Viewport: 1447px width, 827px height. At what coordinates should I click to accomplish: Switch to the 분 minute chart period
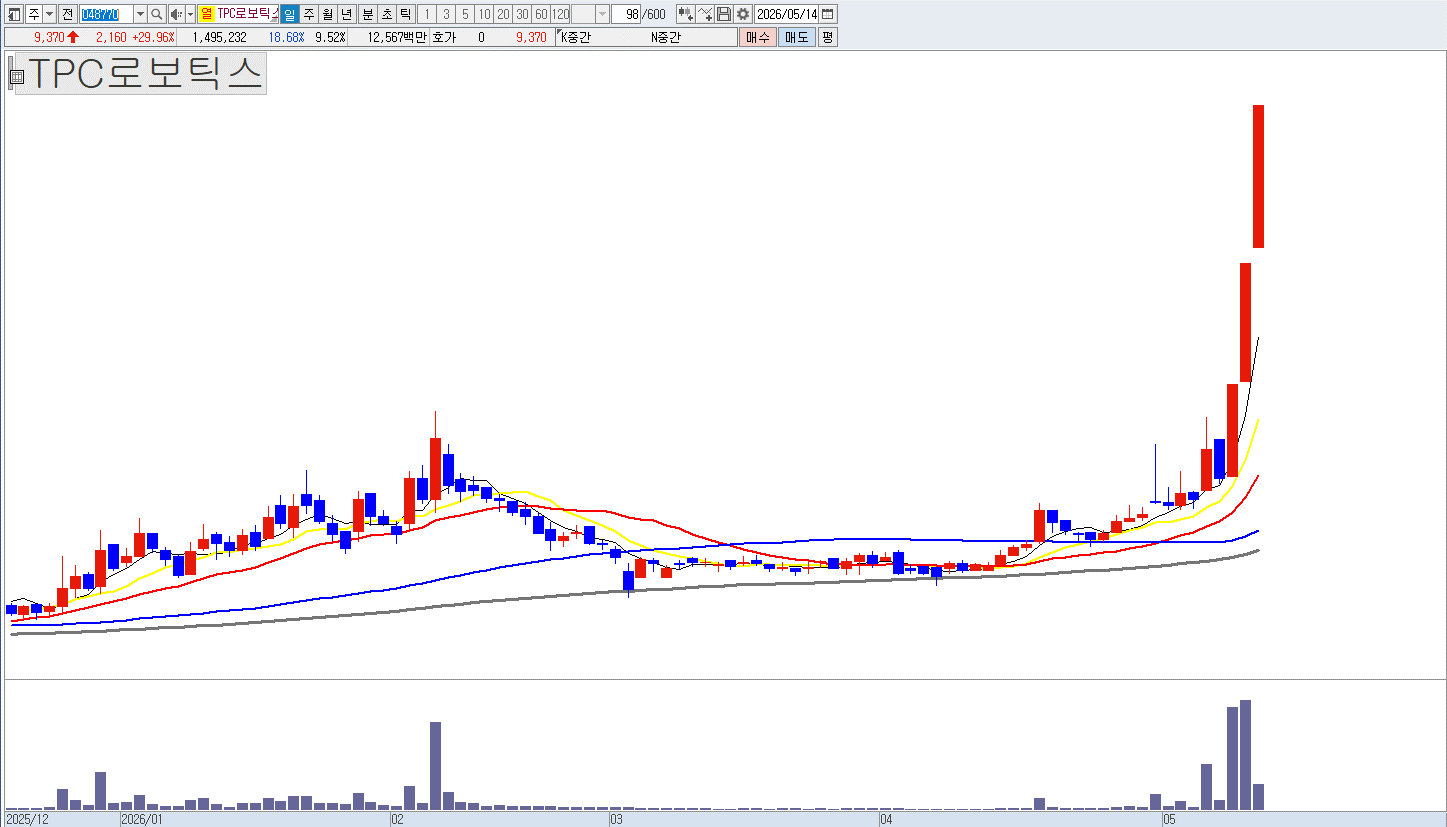(x=367, y=14)
